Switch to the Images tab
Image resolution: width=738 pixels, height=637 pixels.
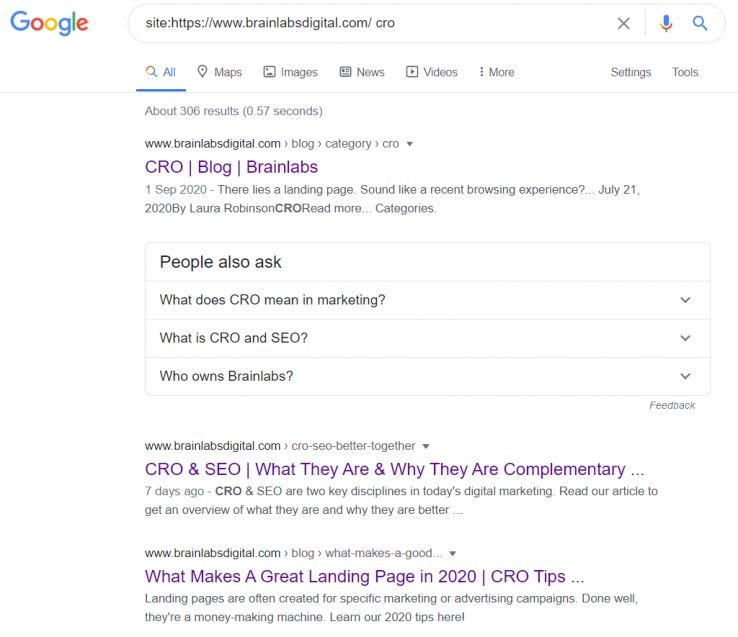point(290,72)
